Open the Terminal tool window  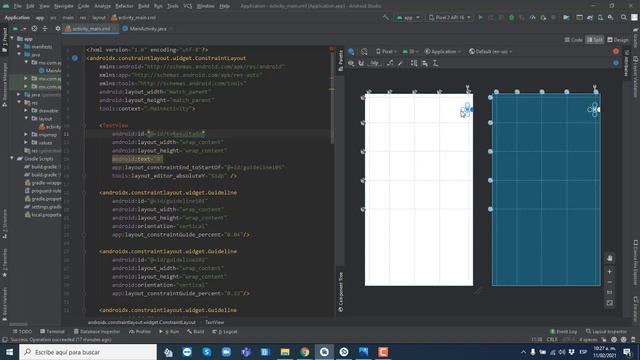coord(52,331)
